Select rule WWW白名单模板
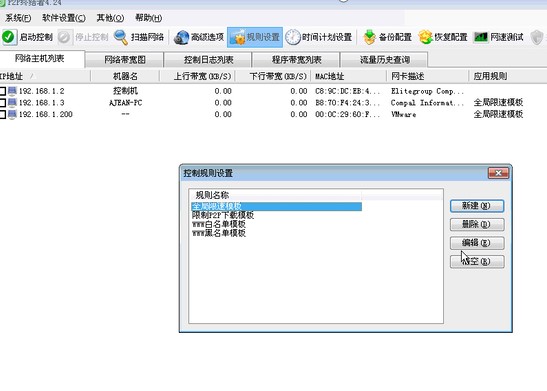 219,224
